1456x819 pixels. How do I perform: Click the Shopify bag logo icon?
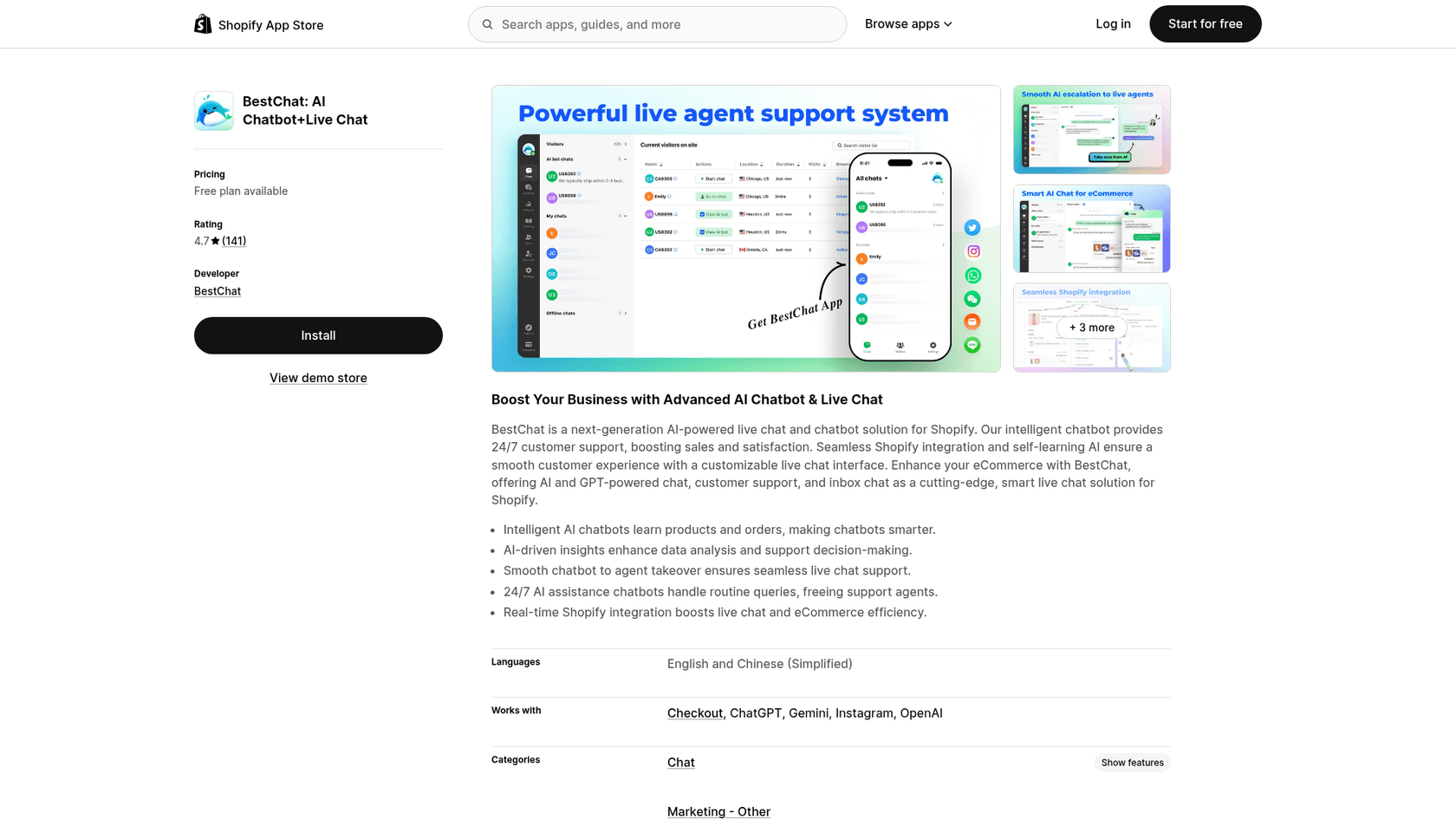pyautogui.click(x=203, y=24)
